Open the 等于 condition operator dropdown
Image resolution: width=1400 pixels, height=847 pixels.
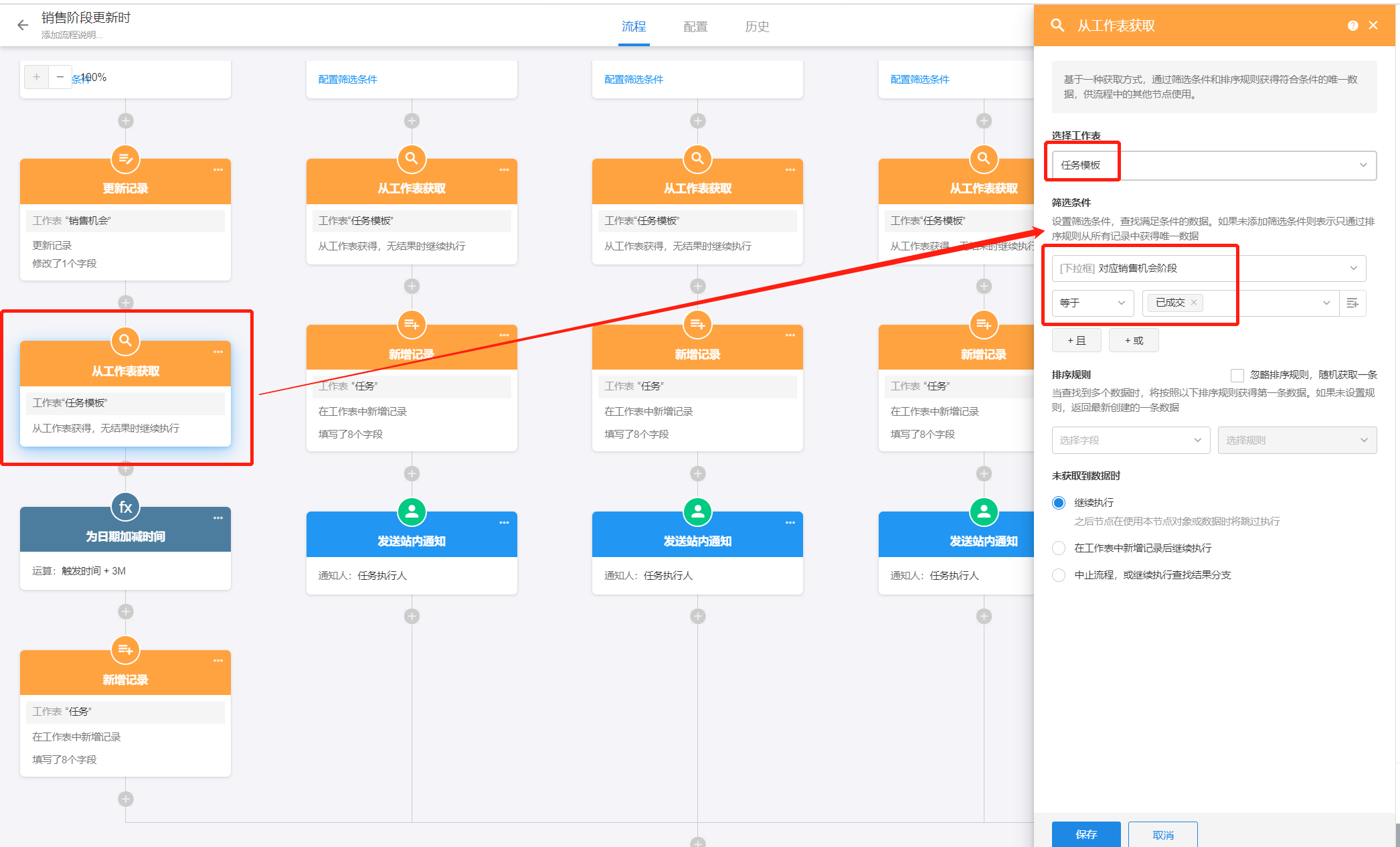1092,303
